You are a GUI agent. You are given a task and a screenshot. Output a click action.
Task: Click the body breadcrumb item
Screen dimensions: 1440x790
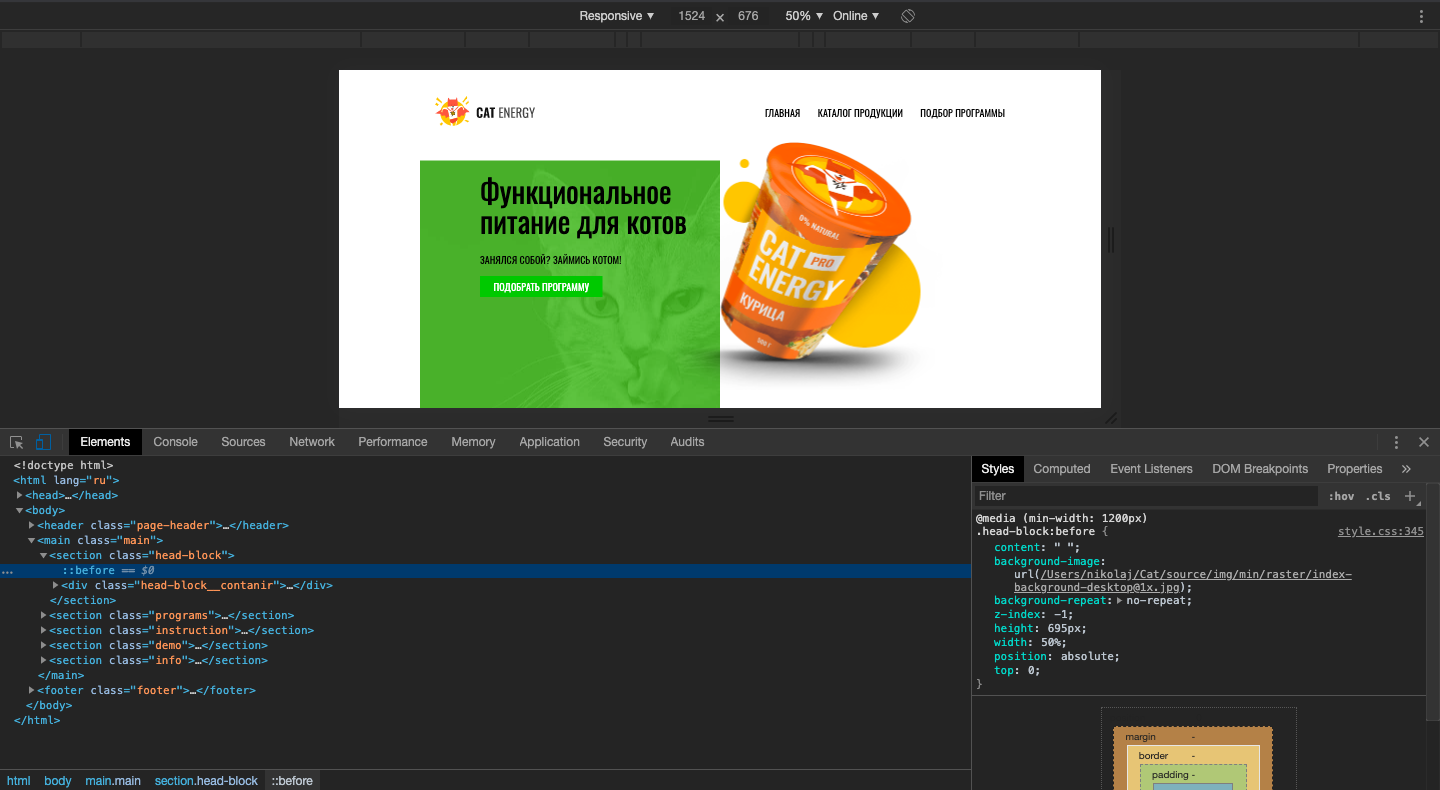58,781
